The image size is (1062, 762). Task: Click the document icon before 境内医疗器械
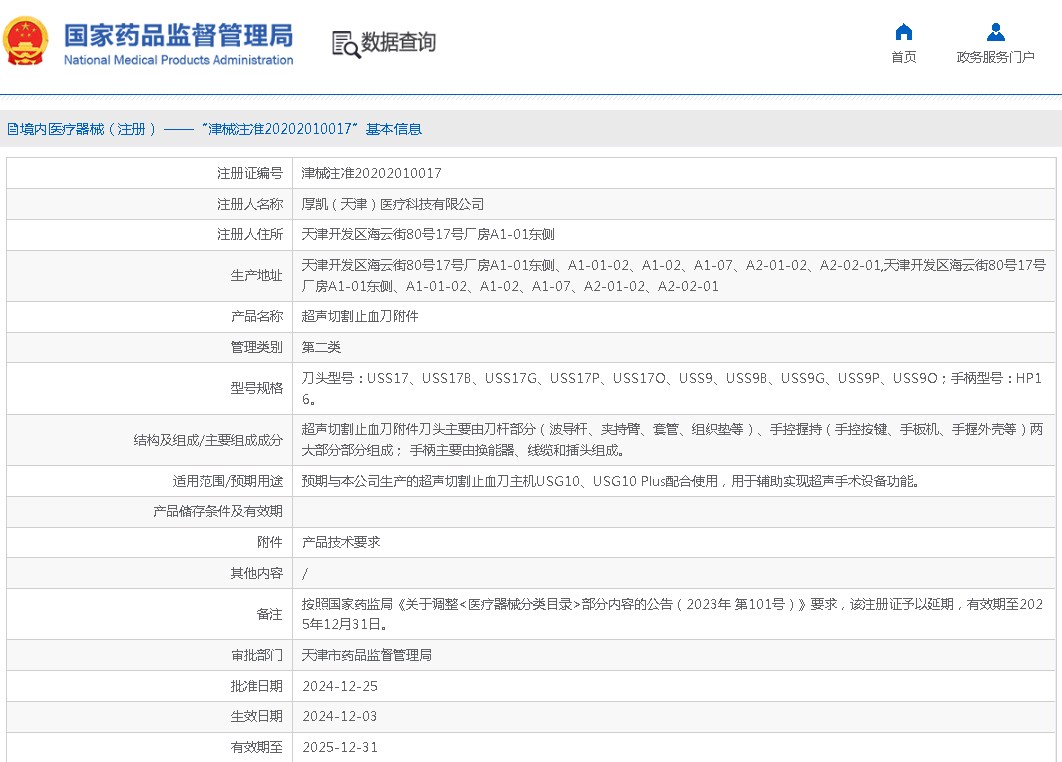[12, 129]
